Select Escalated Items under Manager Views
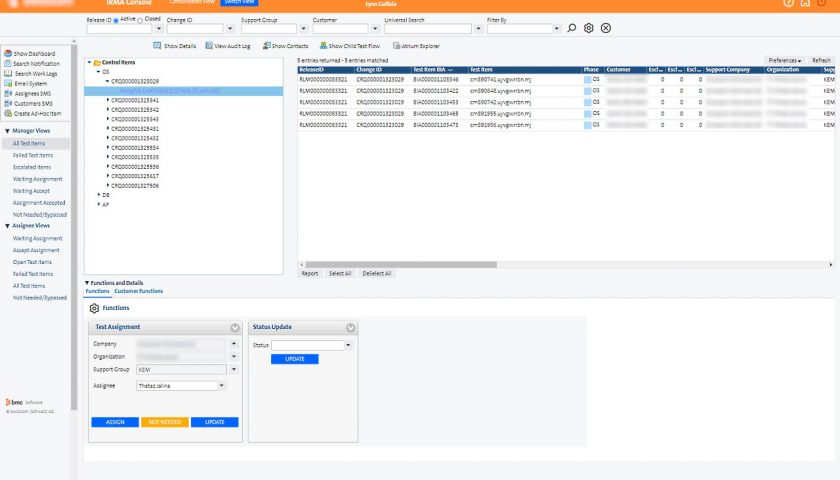This screenshot has width=840, height=480. click(32, 167)
